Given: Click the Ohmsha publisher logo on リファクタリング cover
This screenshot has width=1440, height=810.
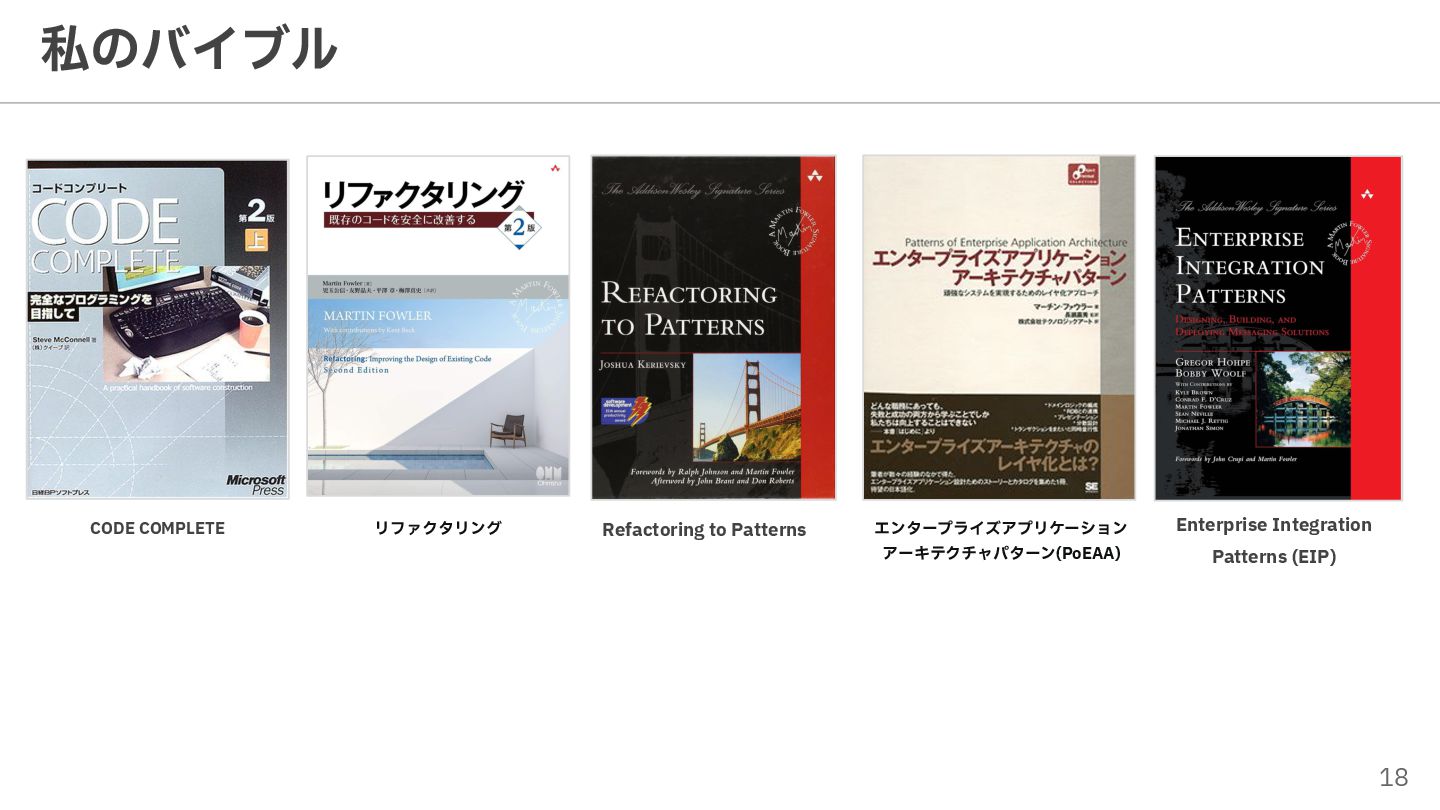Looking at the screenshot, I should click(x=549, y=479).
